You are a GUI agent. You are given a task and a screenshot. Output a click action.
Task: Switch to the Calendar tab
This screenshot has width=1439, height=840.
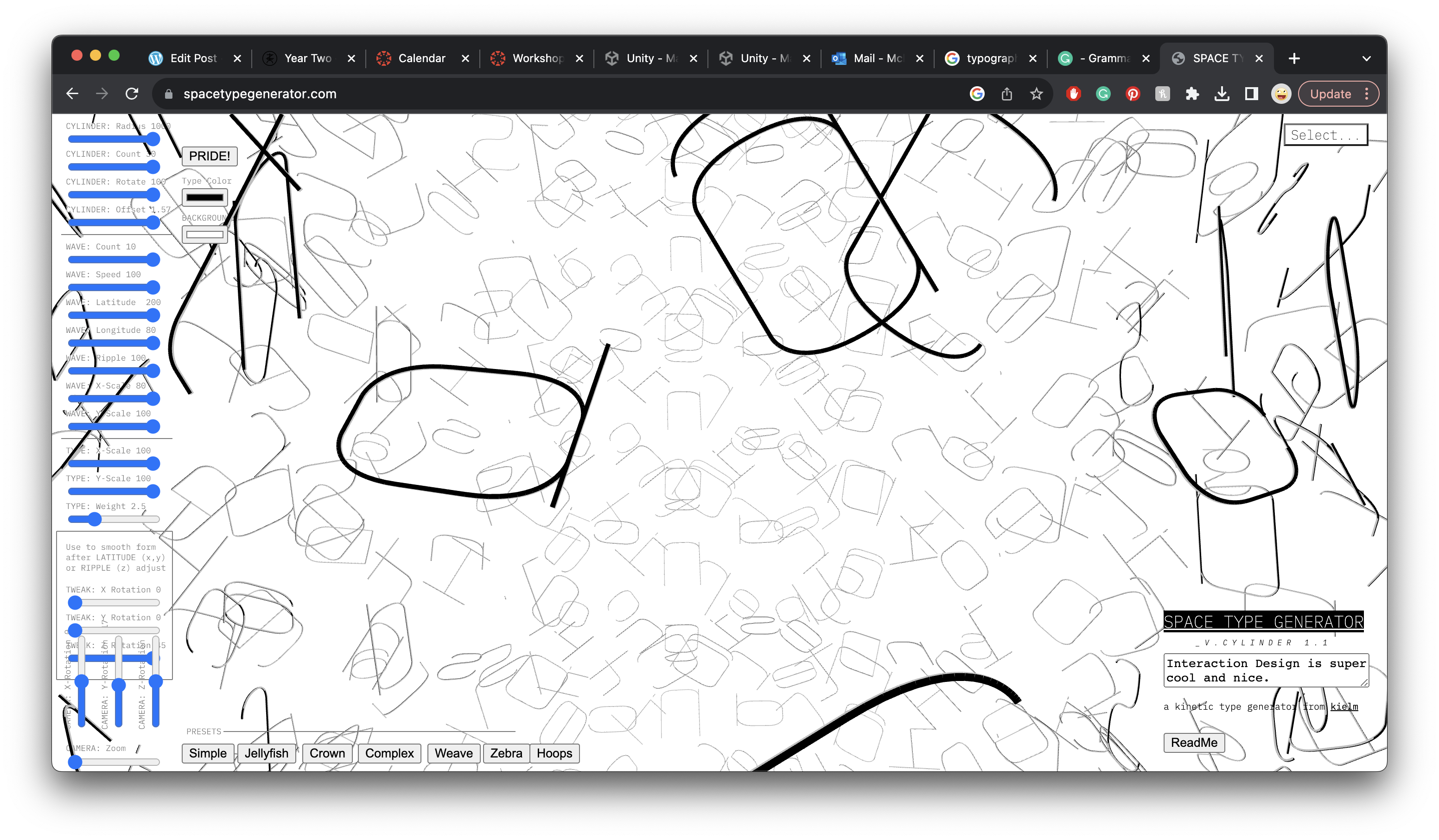tap(421, 58)
